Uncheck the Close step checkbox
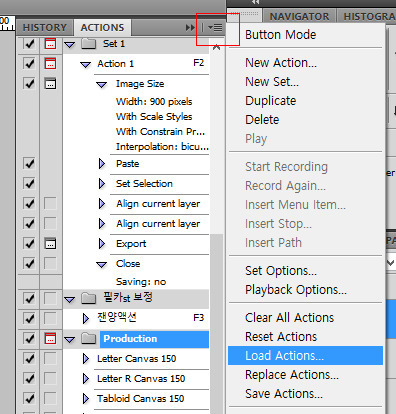Viewport: 396px width, 414px height. 29,263
